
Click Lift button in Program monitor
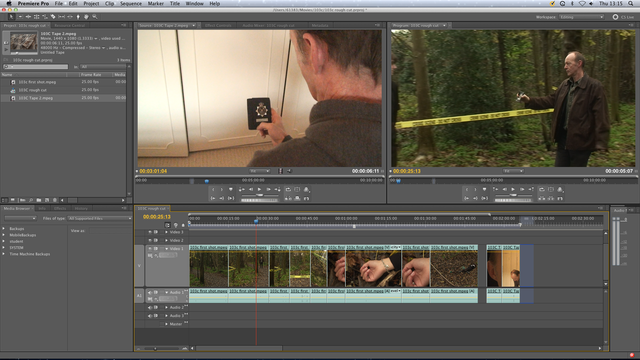click(x=542, y=198)
